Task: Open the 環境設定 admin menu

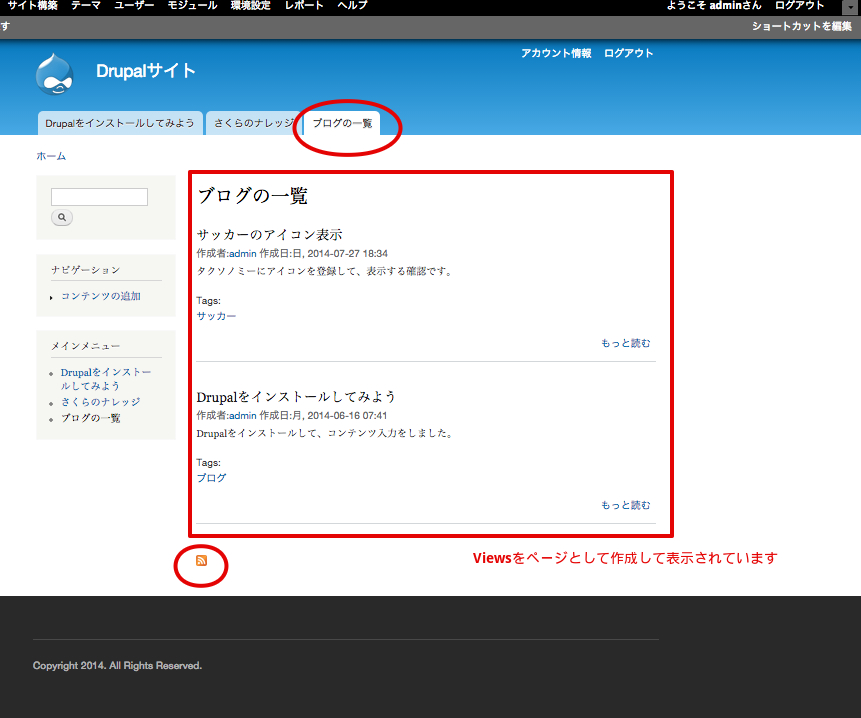Action: click(249, 6)
